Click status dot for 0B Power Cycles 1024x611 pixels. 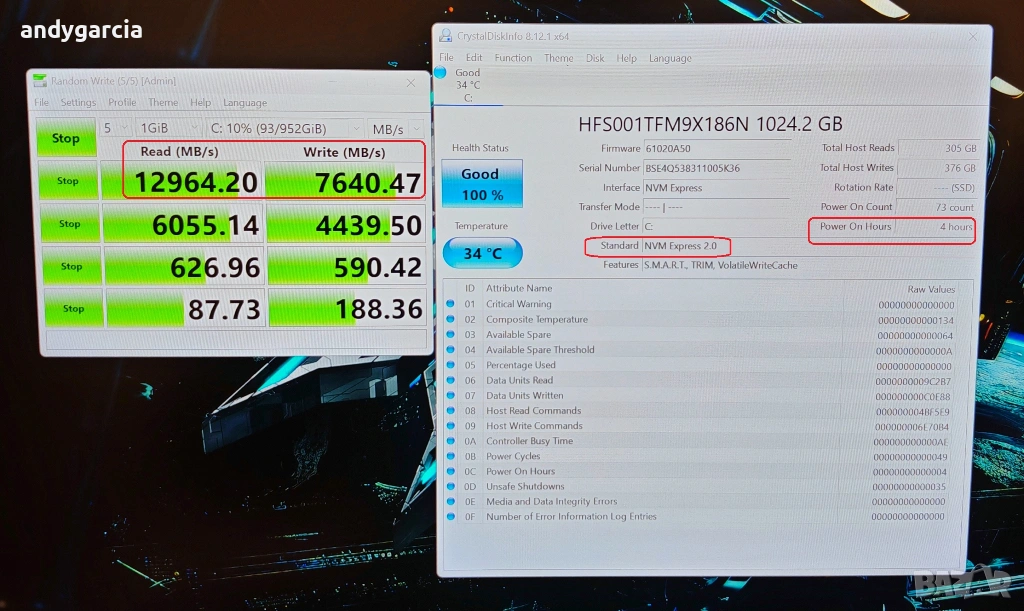point(450,456)
